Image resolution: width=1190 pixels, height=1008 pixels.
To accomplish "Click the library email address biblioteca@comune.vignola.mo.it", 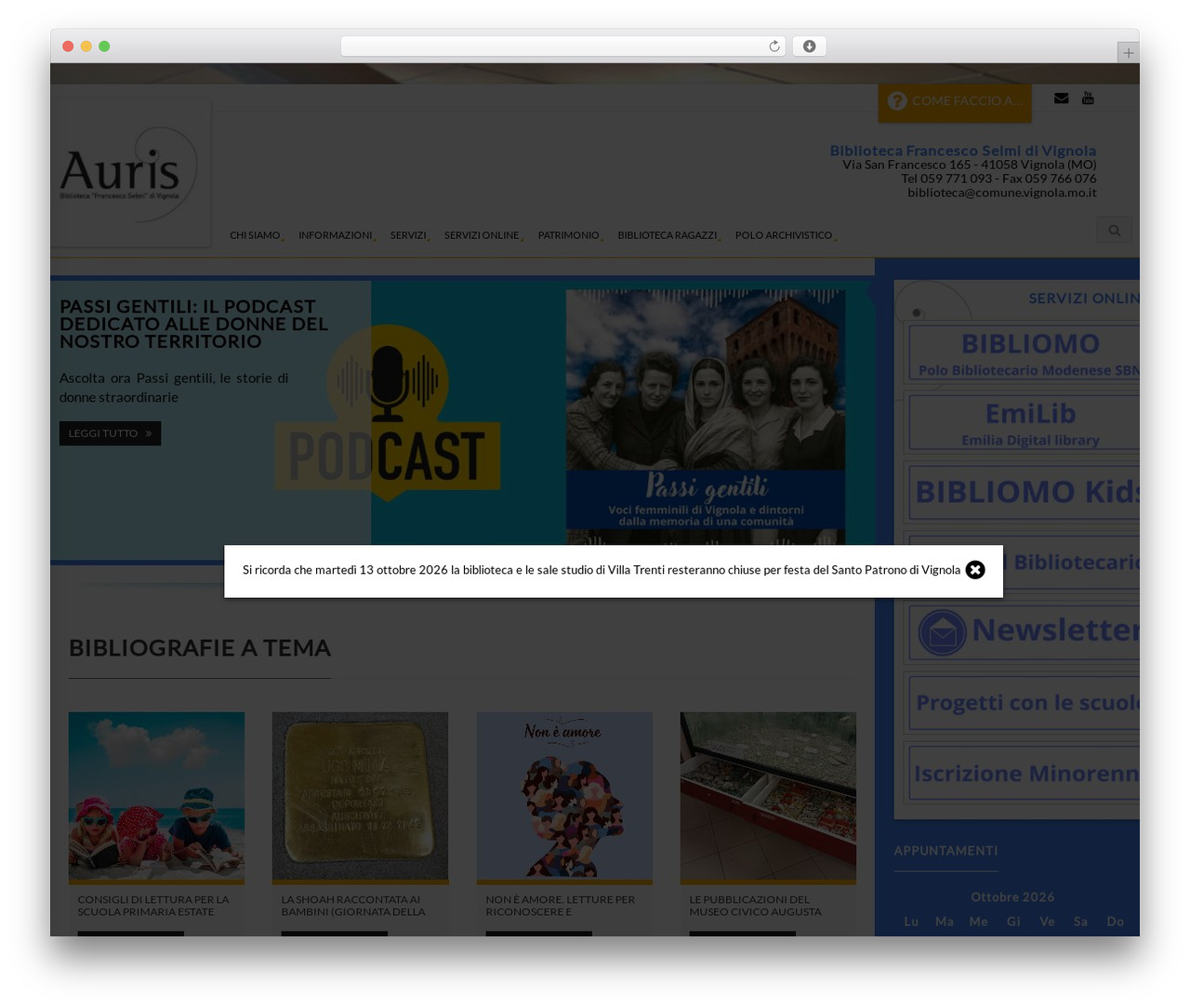I will tap(1002, 192).
